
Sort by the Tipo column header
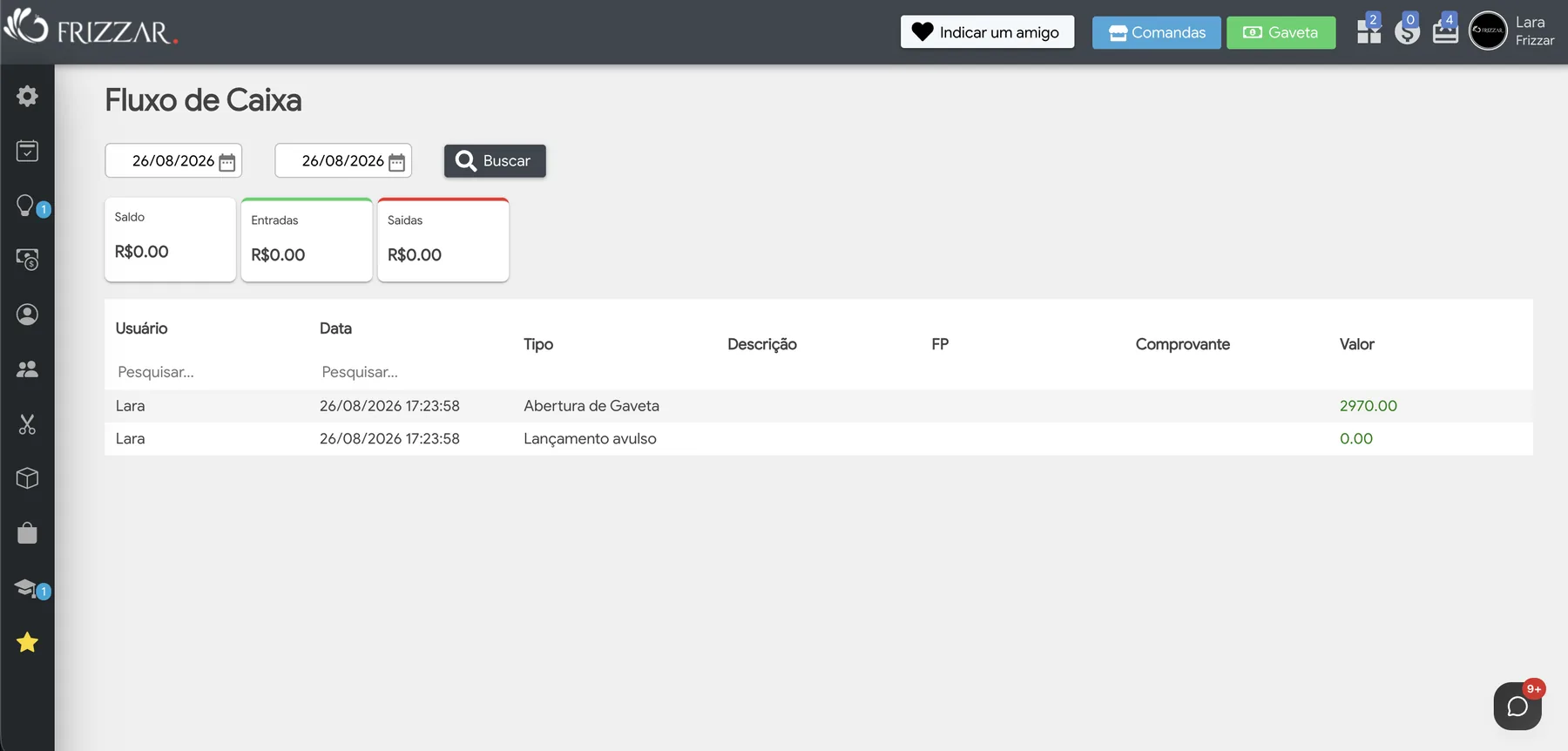click(x=538, y=344)
